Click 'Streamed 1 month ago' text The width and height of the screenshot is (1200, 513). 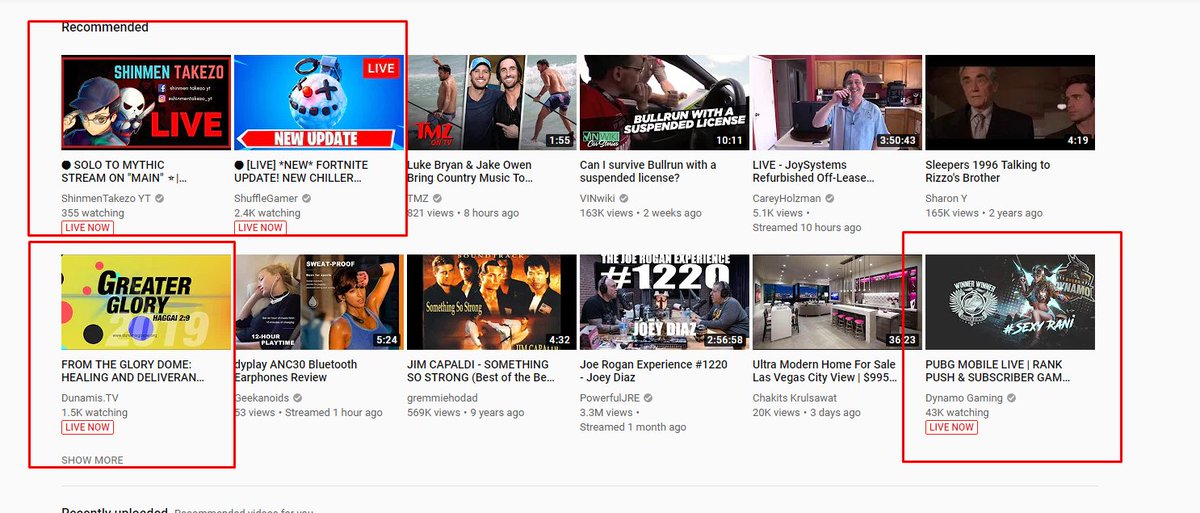pos(633,427)
